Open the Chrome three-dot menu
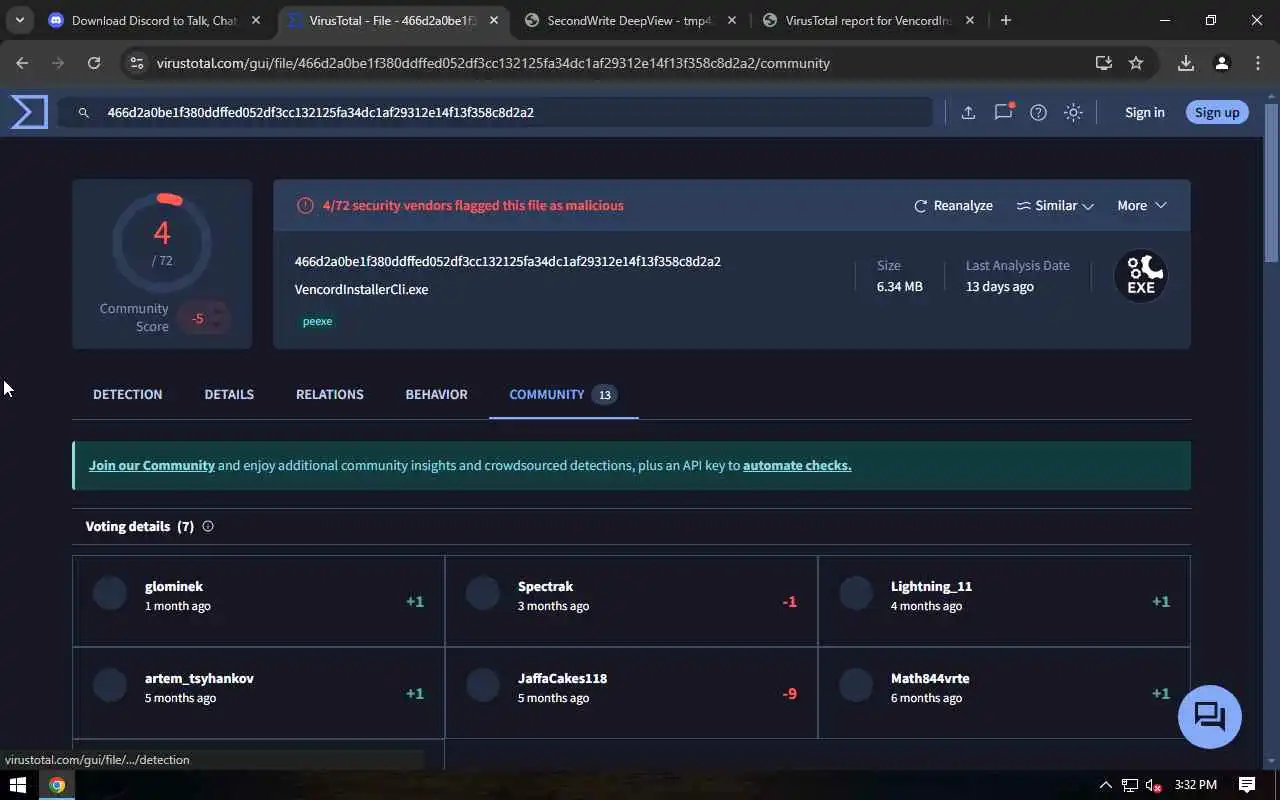 point(1258,63)
